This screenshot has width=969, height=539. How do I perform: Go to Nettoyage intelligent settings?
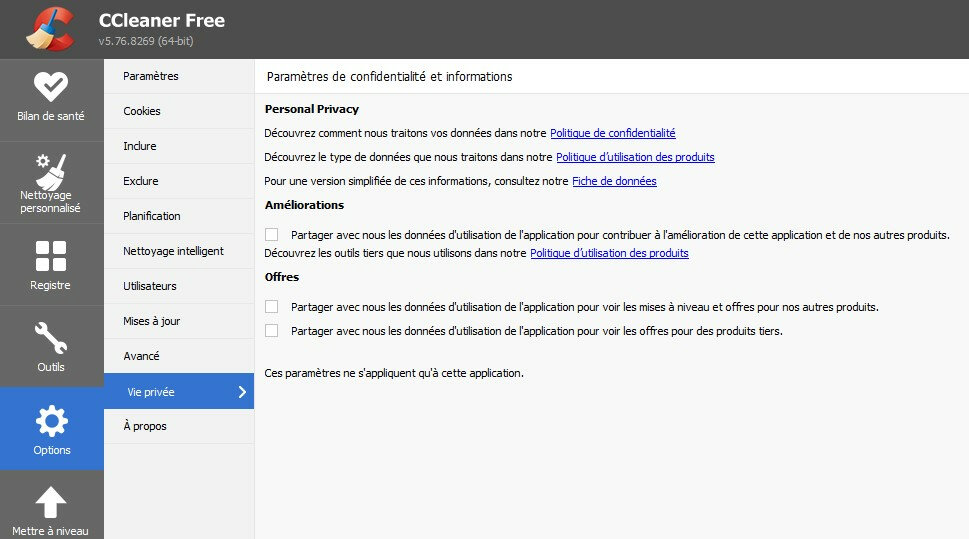click(173, 251)
